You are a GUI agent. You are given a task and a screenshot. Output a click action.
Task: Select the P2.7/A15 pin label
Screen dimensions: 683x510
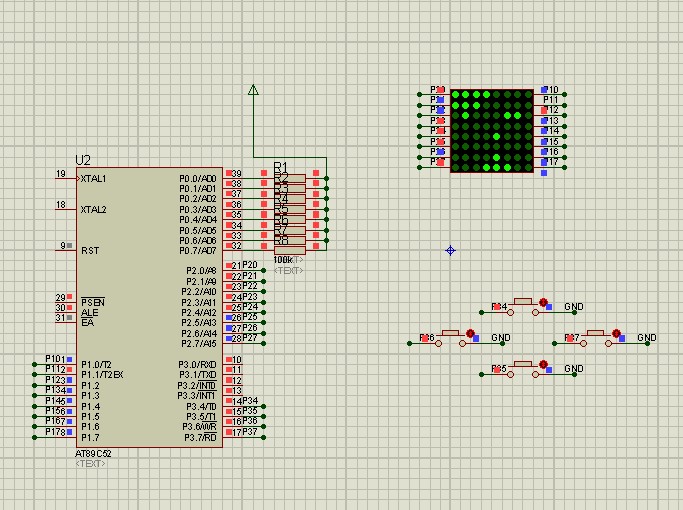tap(199, 344)
